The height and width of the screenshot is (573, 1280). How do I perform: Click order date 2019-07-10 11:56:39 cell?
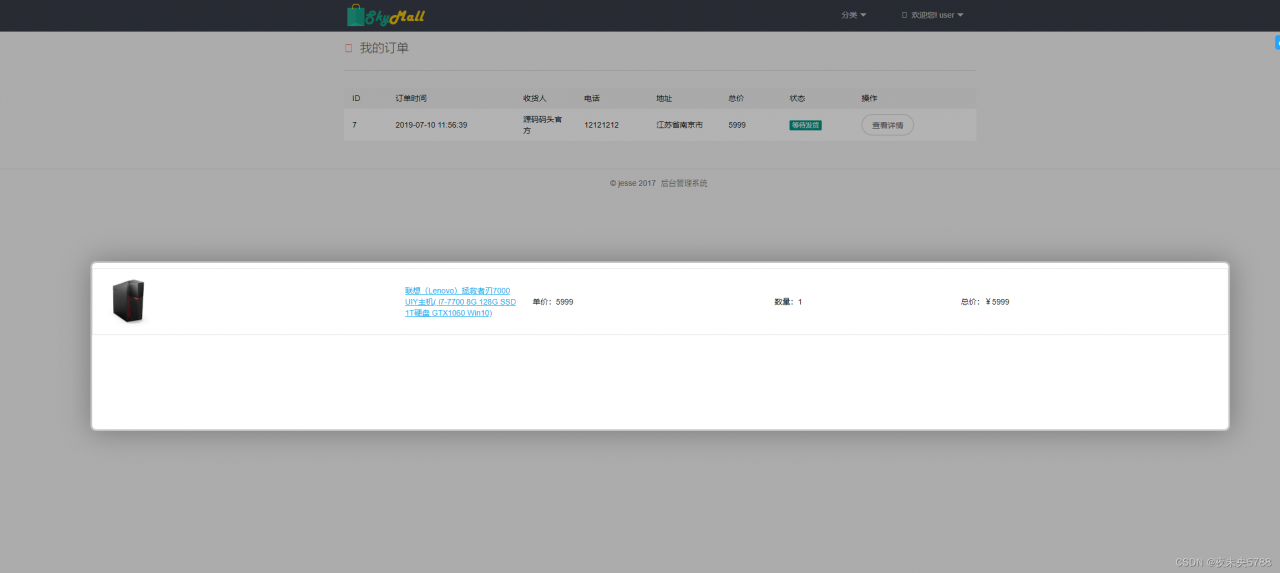coord(431,125)
